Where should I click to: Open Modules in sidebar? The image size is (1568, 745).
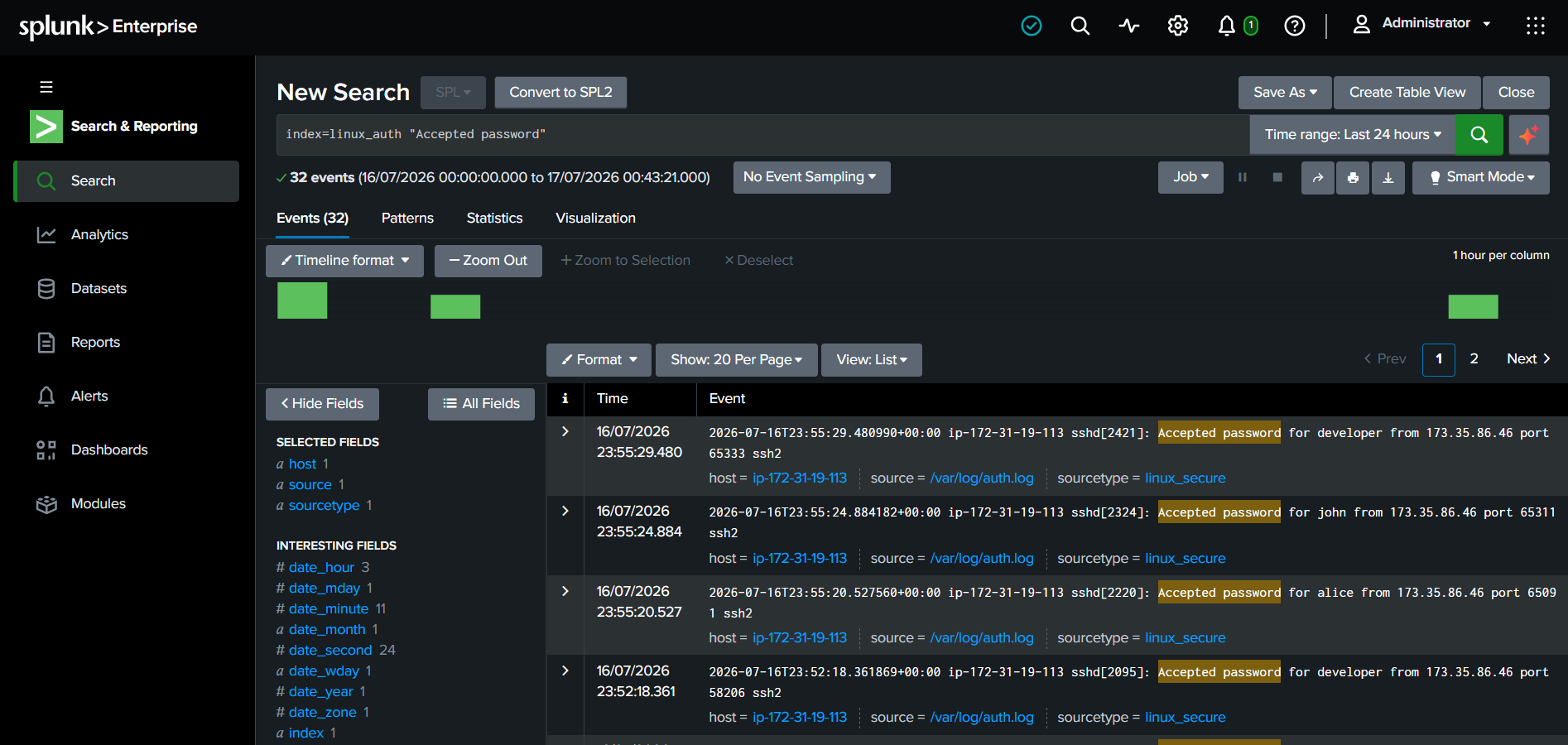click(126, 504)
